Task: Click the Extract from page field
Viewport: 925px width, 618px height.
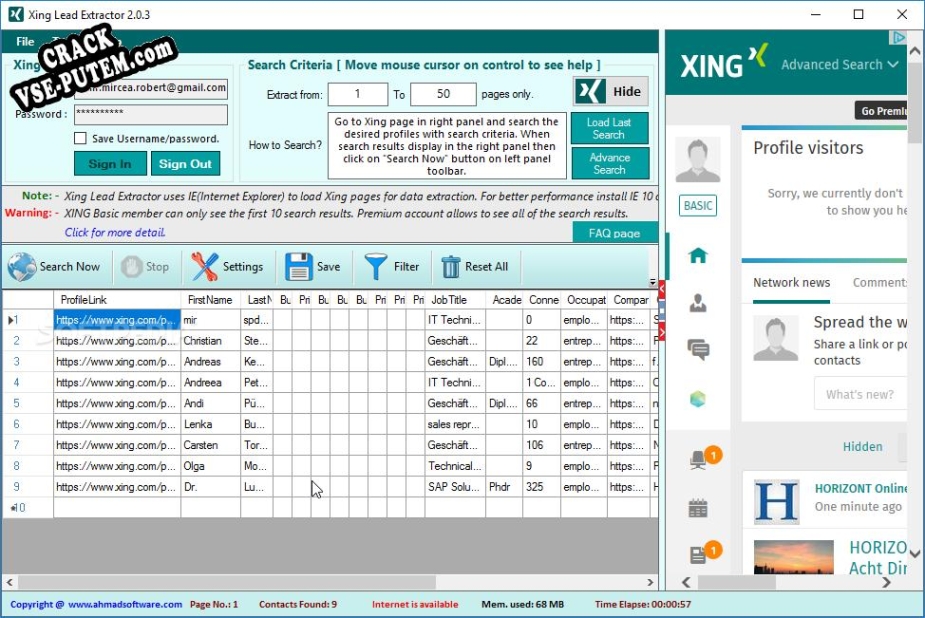Action: [x=357, y=94]
